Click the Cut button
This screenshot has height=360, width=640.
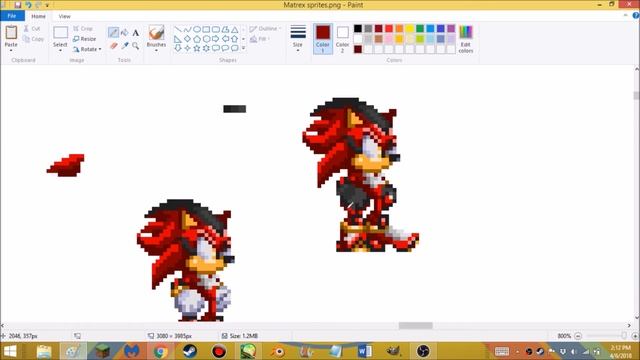(x=32, y=29)
